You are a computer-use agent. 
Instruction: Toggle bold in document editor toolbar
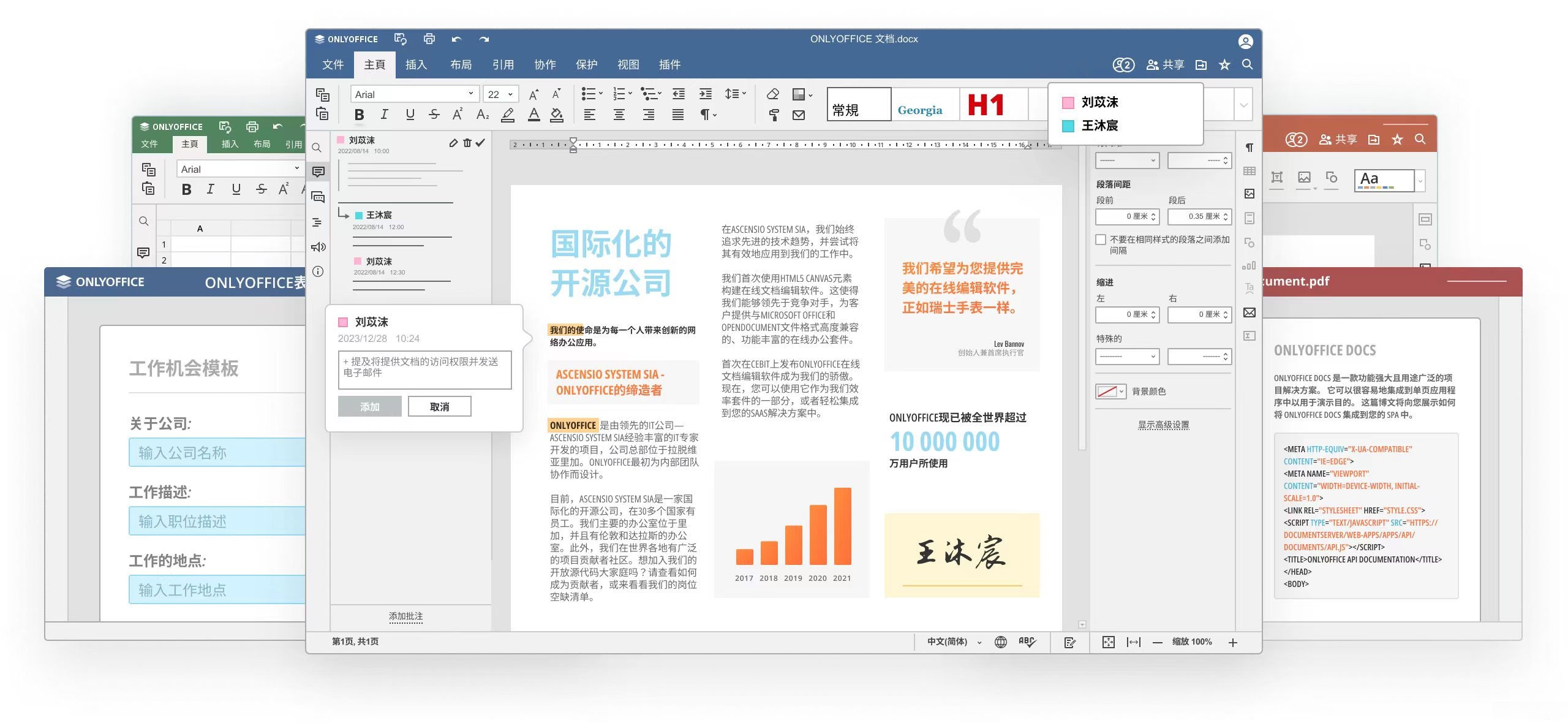click(x=360, y=115)
